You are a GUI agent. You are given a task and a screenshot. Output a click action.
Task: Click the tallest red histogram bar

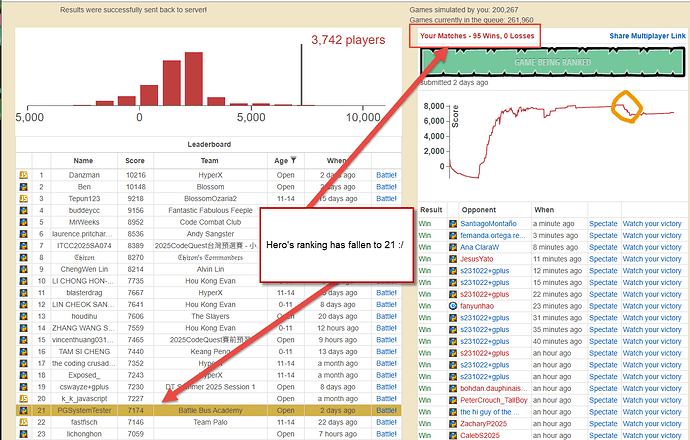pyautogui.click(x=194, y=79)
